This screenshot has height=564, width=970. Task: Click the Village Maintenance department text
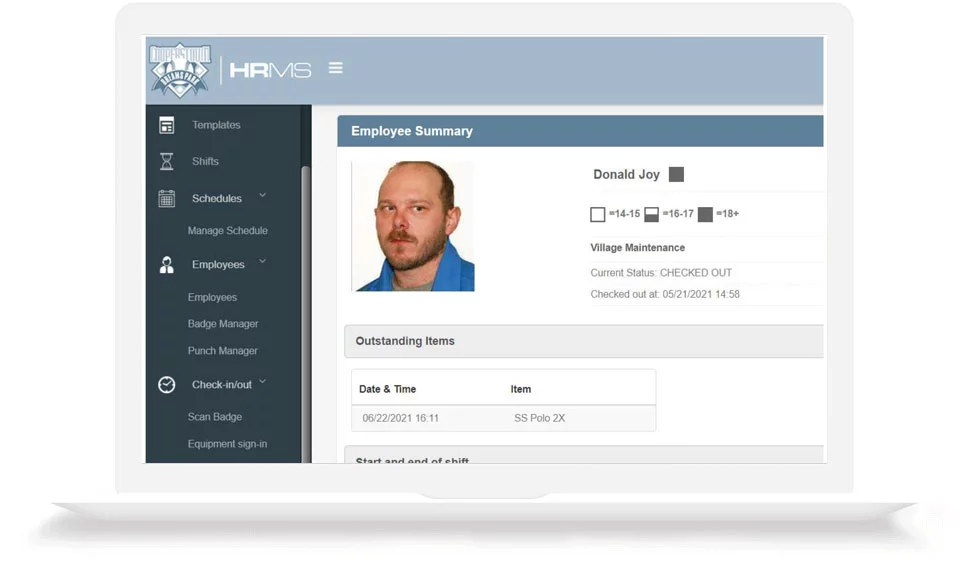click(637, 247)
